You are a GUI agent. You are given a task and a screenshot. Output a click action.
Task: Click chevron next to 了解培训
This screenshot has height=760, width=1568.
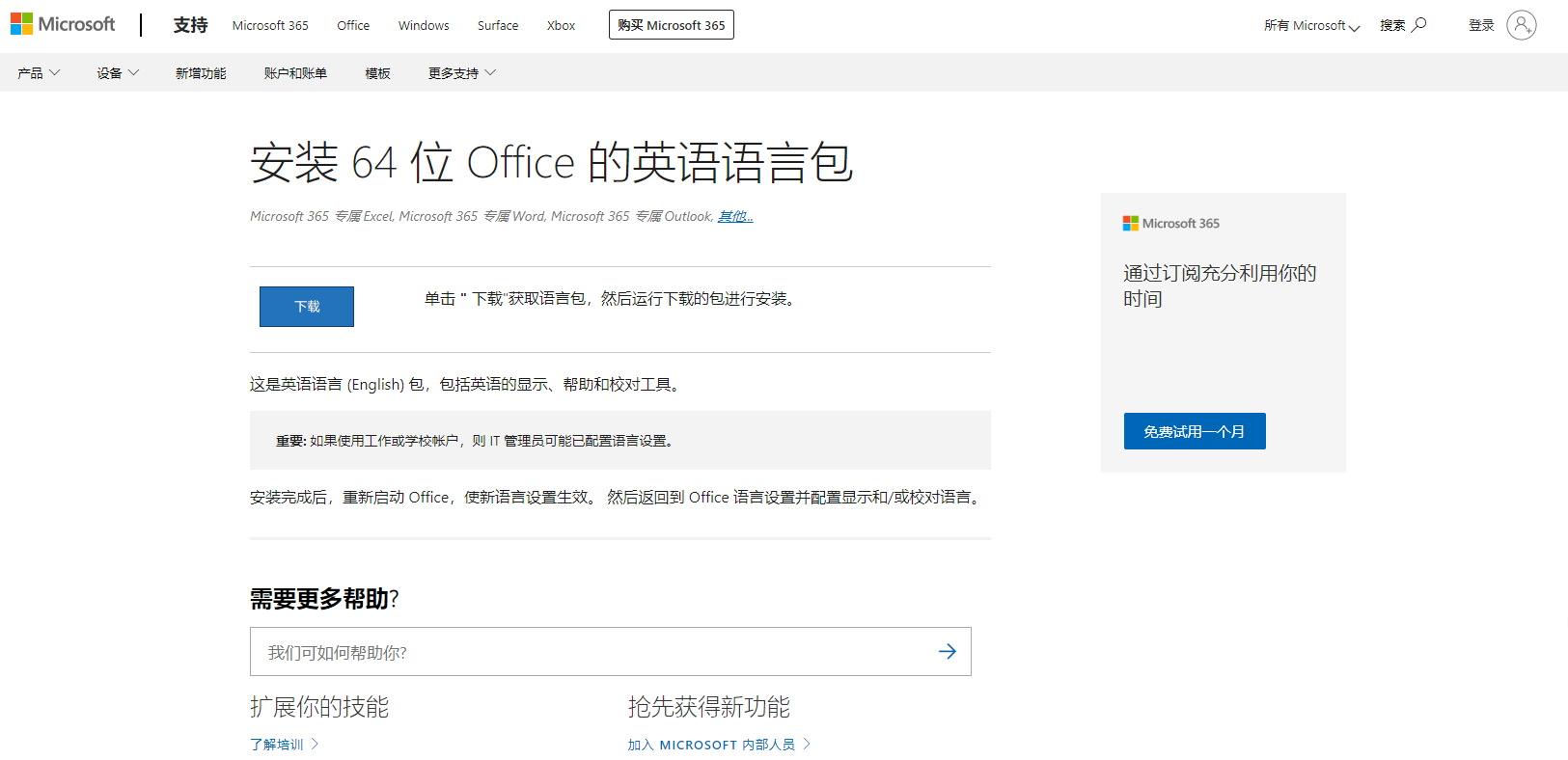click(x=315, y=744)
